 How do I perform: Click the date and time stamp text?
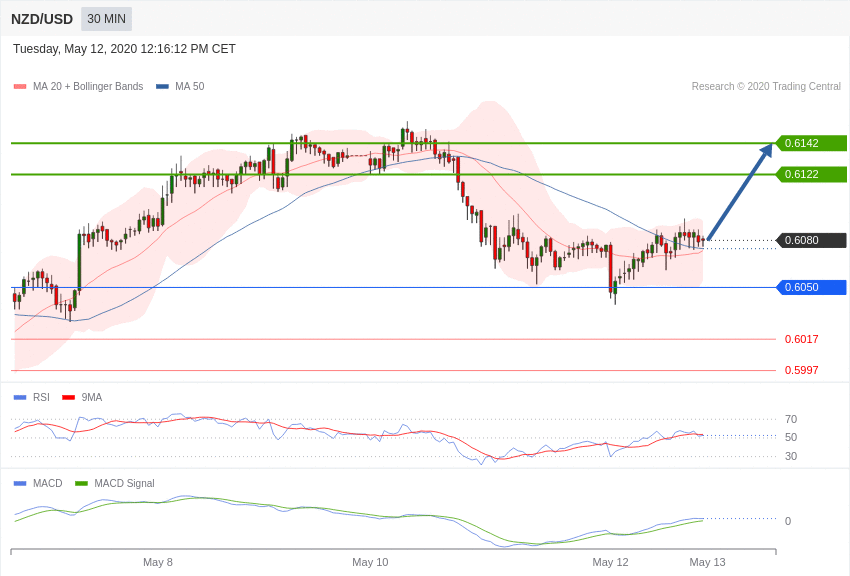(x=124, y=49)
